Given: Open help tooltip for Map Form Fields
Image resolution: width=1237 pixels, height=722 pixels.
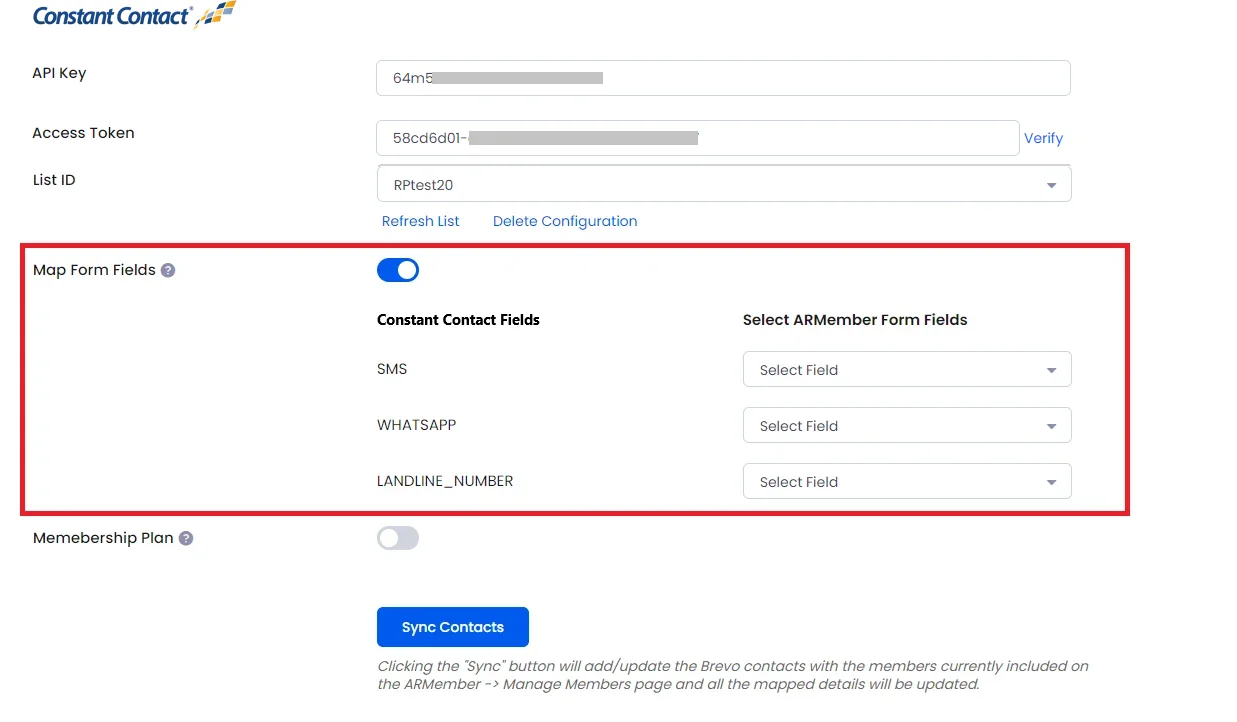Looking at the screenshot, I should [168, 270].
